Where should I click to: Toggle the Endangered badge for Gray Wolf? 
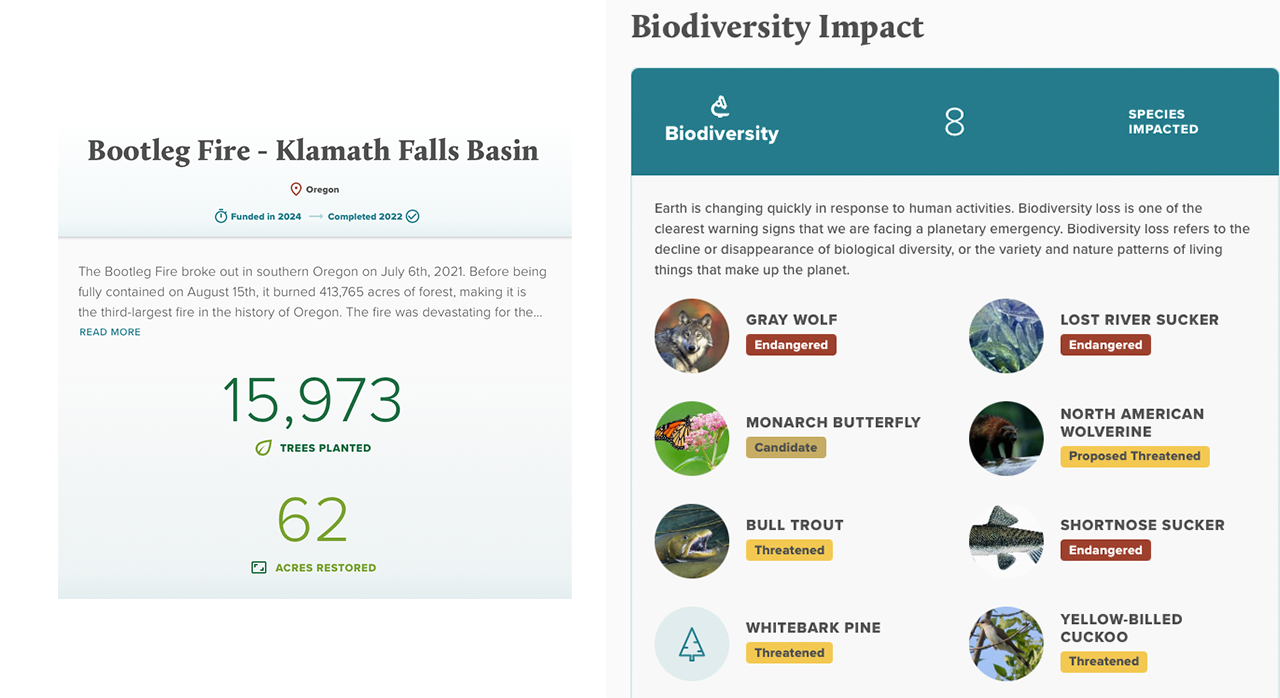791,344
